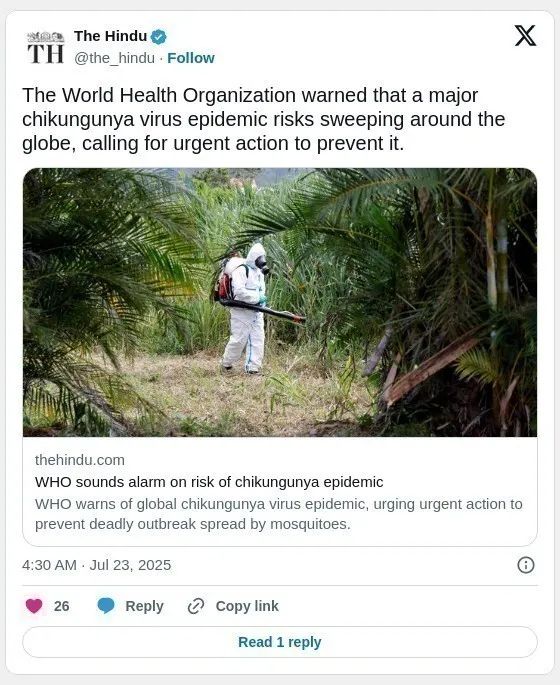Click The Hindu display name

point(111,36)
